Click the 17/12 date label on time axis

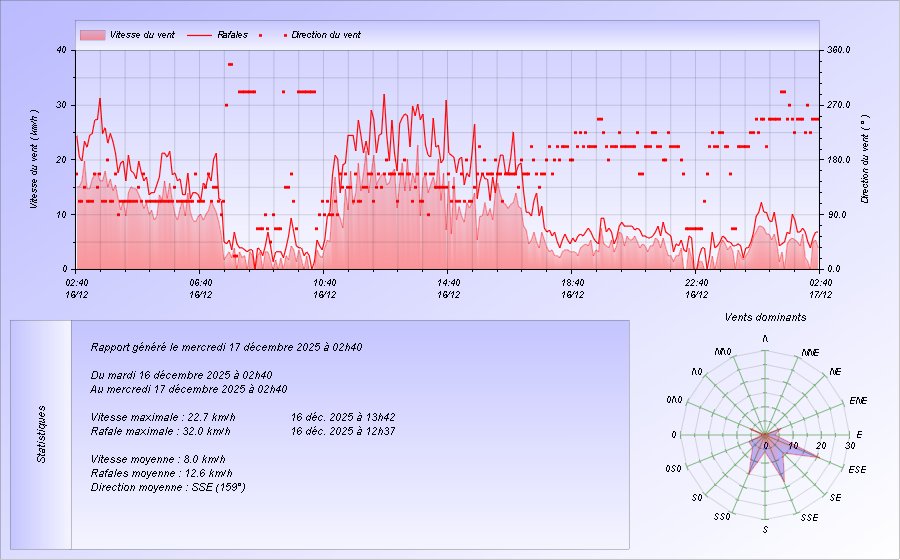click(x=820, y=295)
